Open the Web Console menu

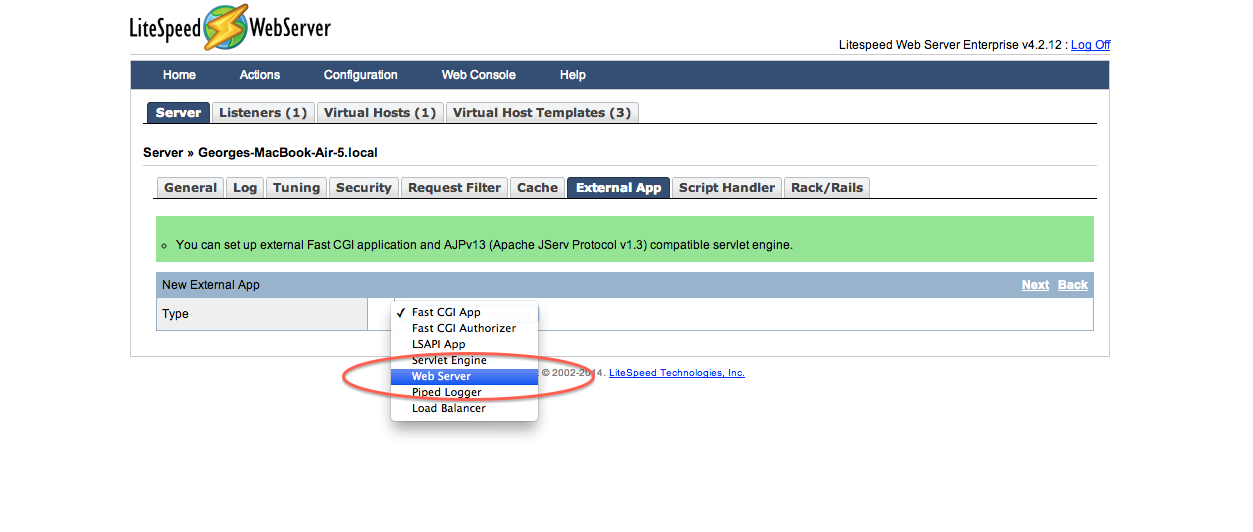tap(478, 75)
